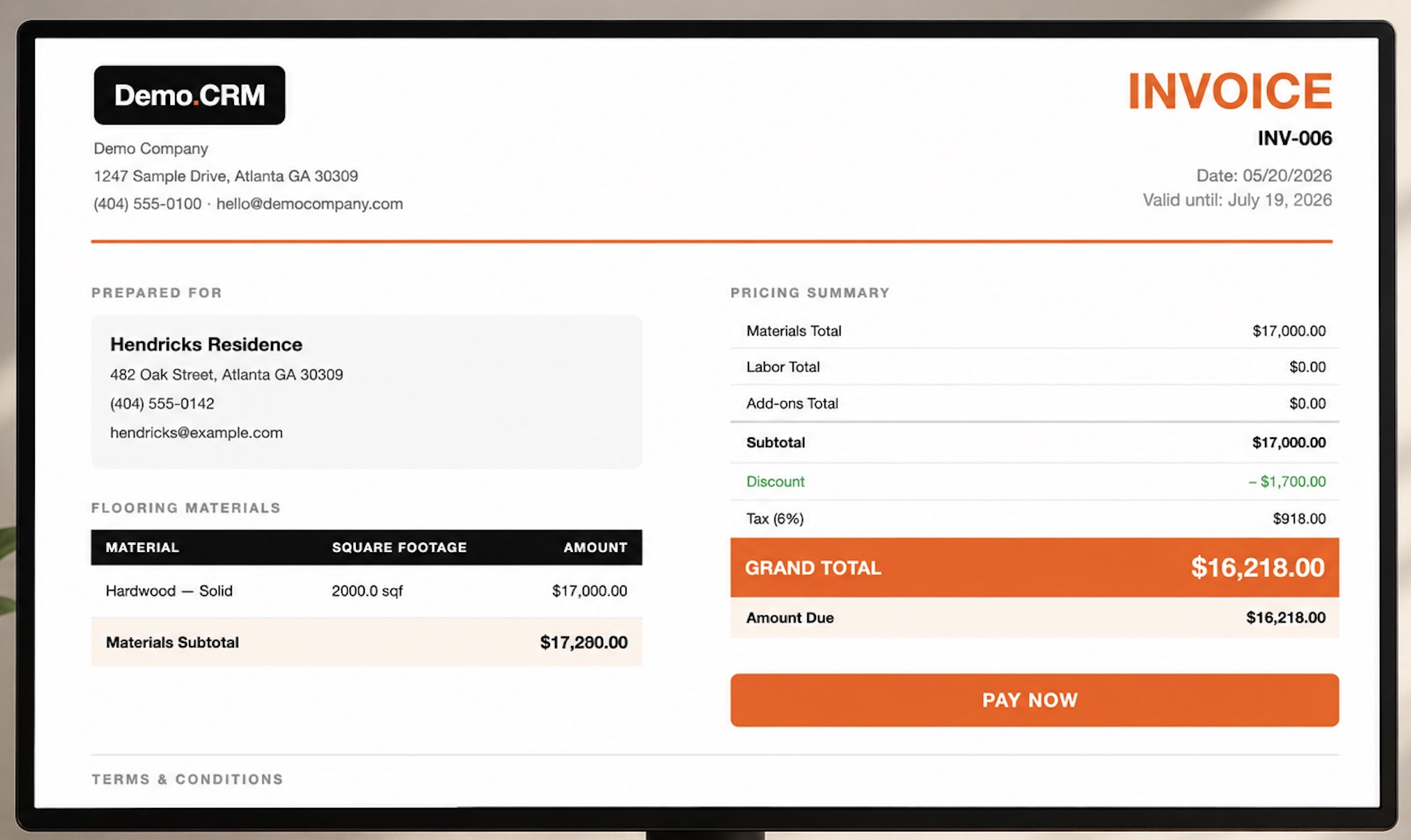Click the PAY NOW button
This screenshot has width=1411, height=840.
(x=1034, y=700)
